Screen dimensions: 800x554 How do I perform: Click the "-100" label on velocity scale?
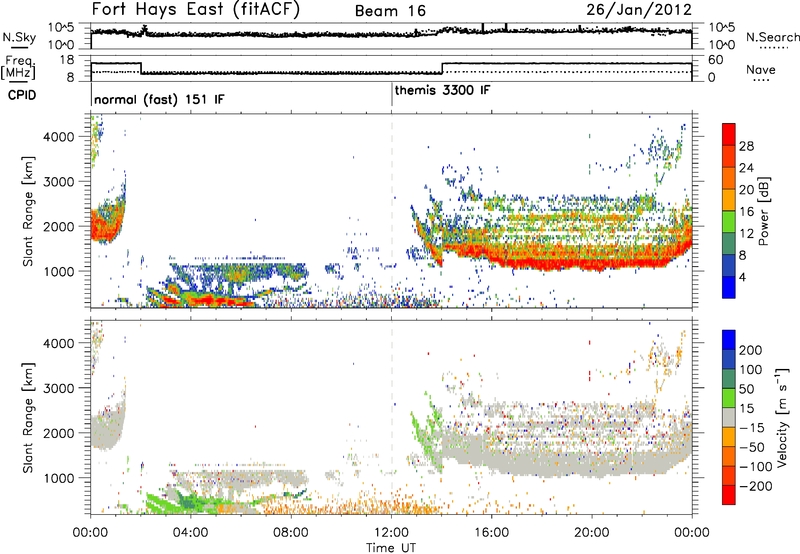[x=755, y=467]
